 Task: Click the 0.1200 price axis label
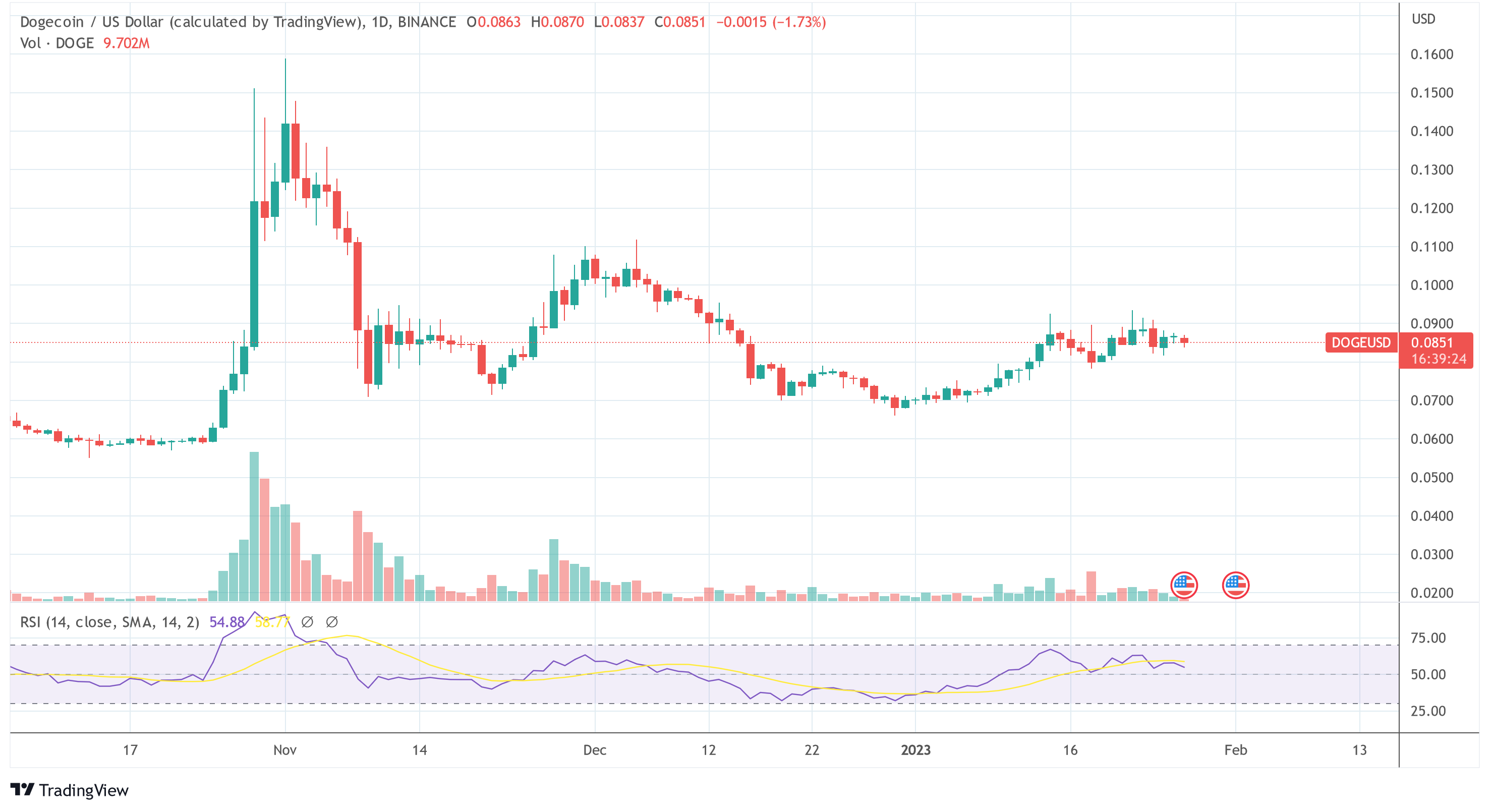(1432, 208)
